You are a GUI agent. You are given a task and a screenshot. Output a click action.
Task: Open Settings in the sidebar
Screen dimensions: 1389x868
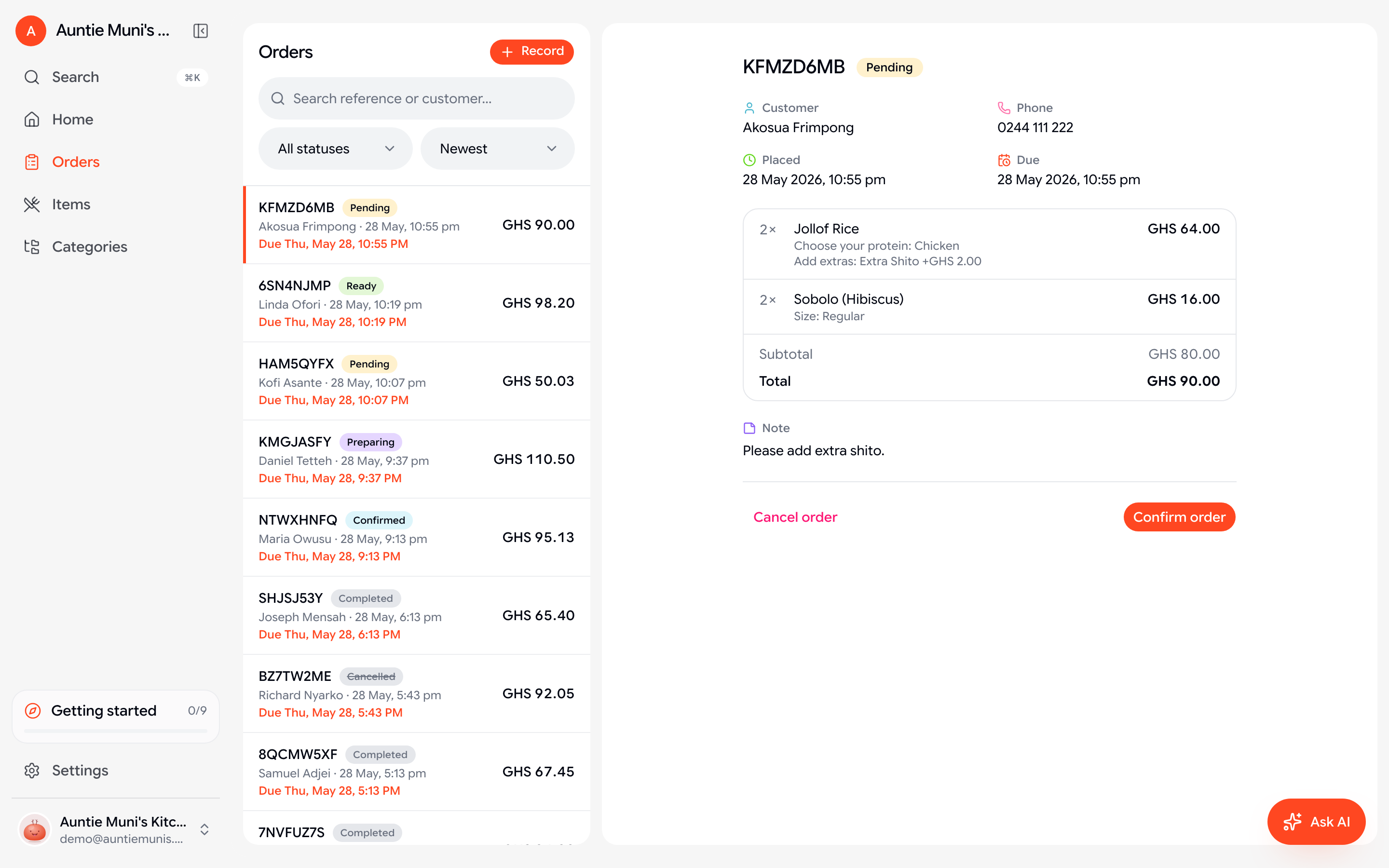pos(115,771)
